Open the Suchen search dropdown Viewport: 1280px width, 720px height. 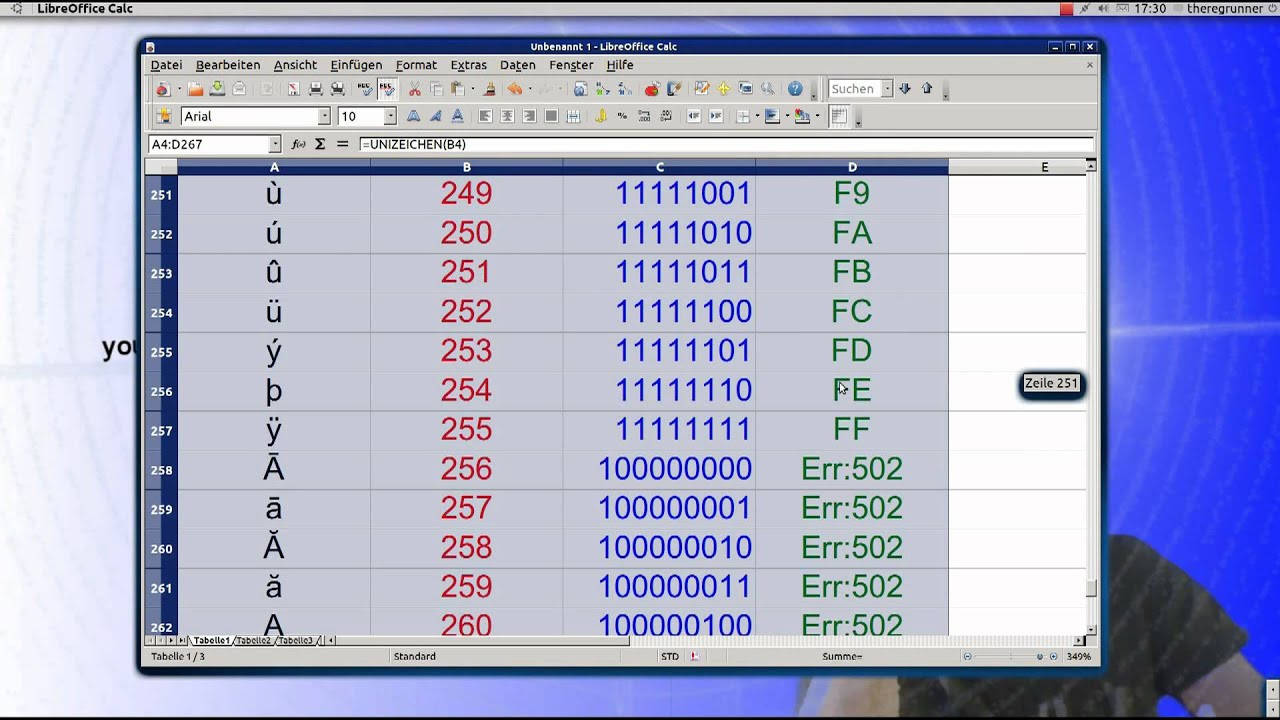(x=887, y=89)
